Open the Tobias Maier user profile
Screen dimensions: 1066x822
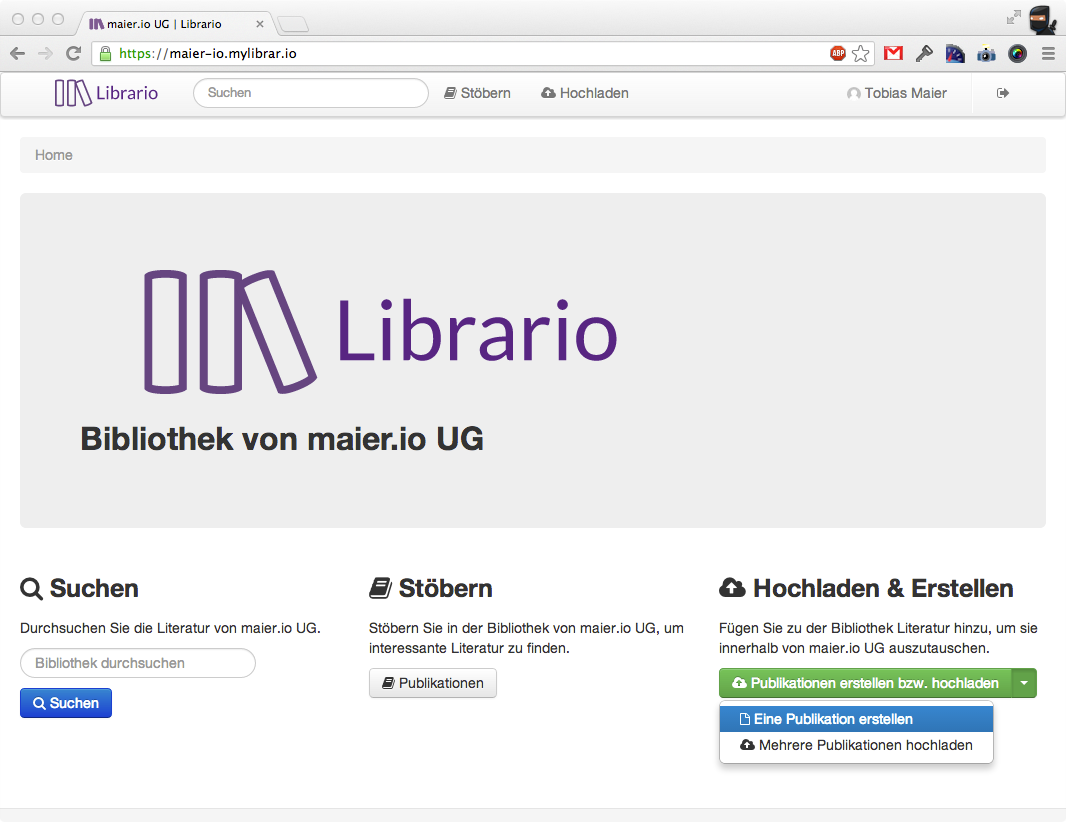[x=897, y=93]
